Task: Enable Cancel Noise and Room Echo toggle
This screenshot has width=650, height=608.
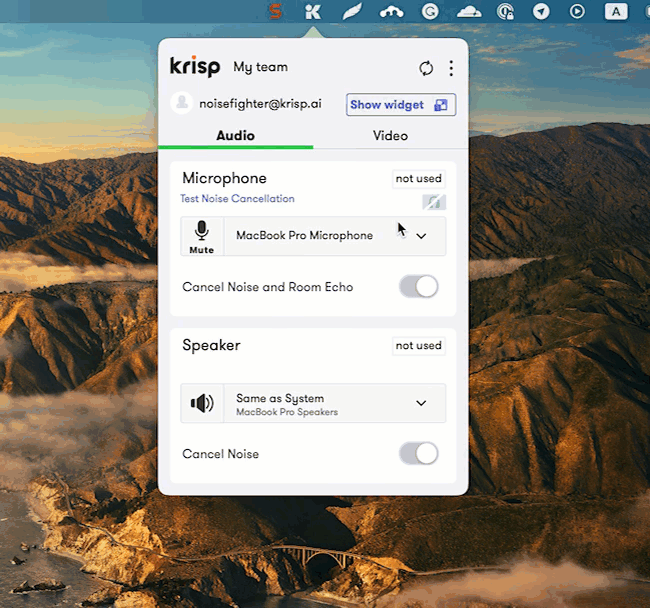Action: (x=419, y=287)
